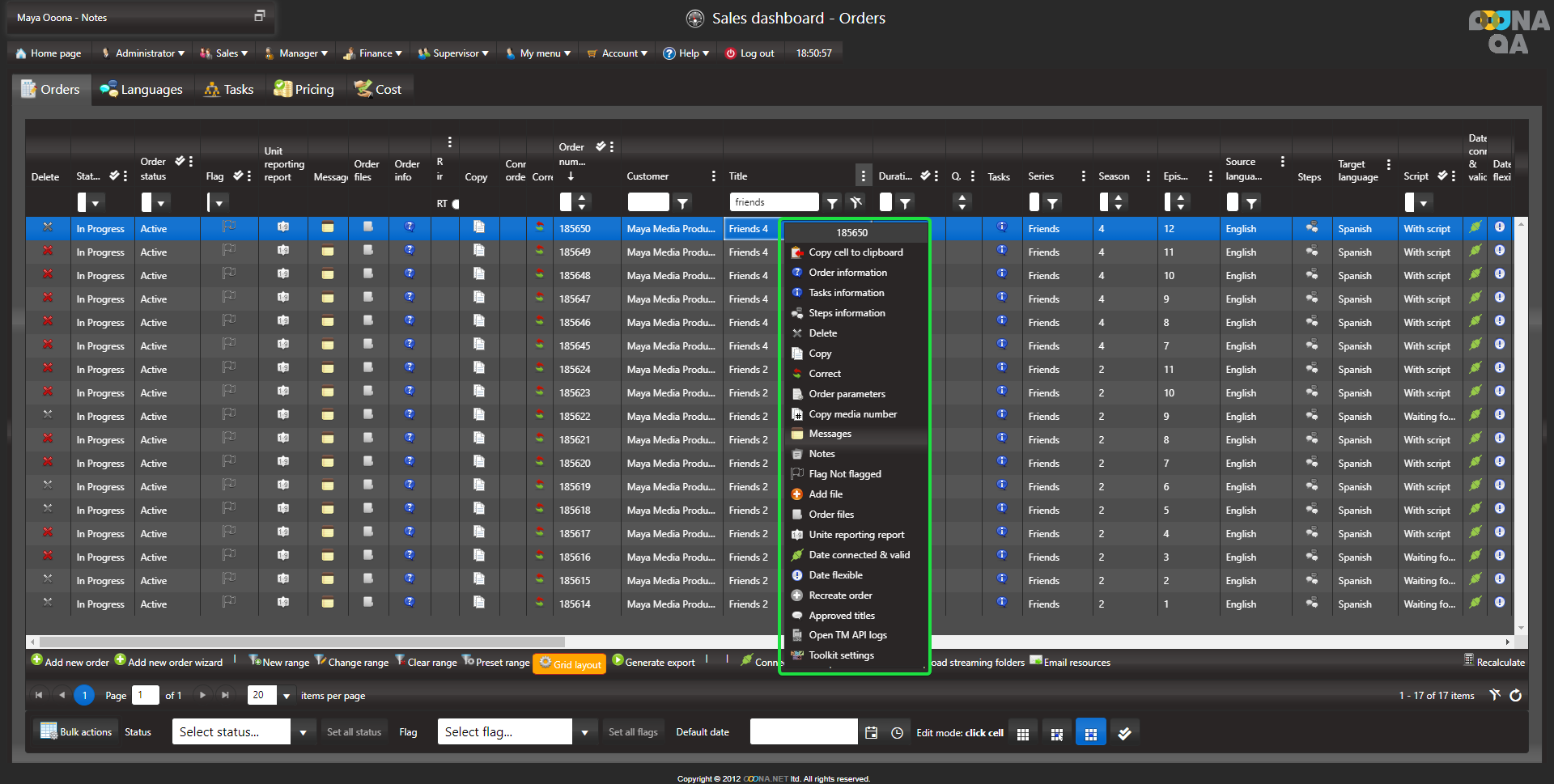The height and width of the screenshot is (784, 1554).
Task: Click the Generate export button
Action: click(x=653, y=662)
